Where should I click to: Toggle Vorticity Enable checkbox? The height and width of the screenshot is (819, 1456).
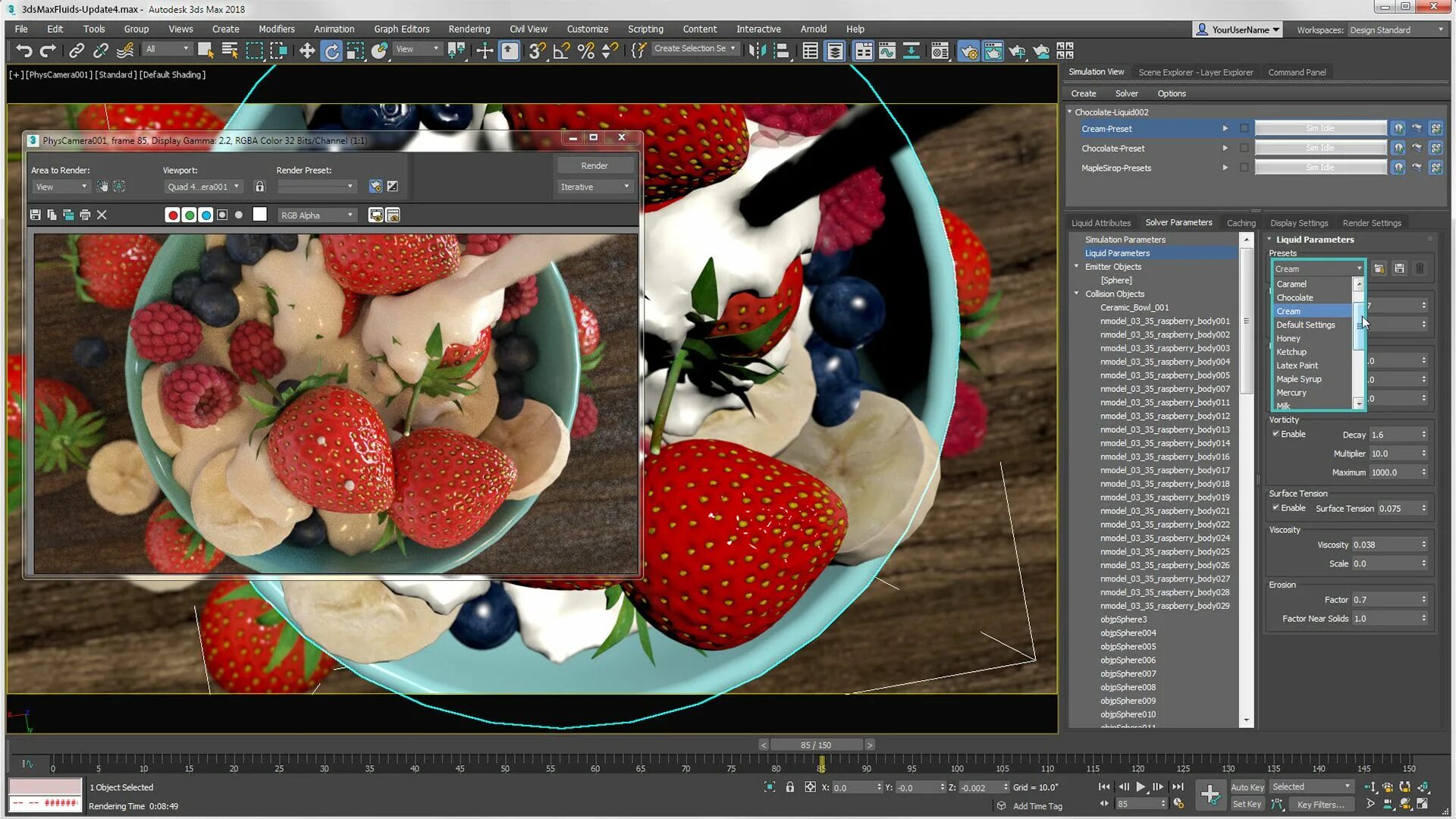(x=1276, y=434)
